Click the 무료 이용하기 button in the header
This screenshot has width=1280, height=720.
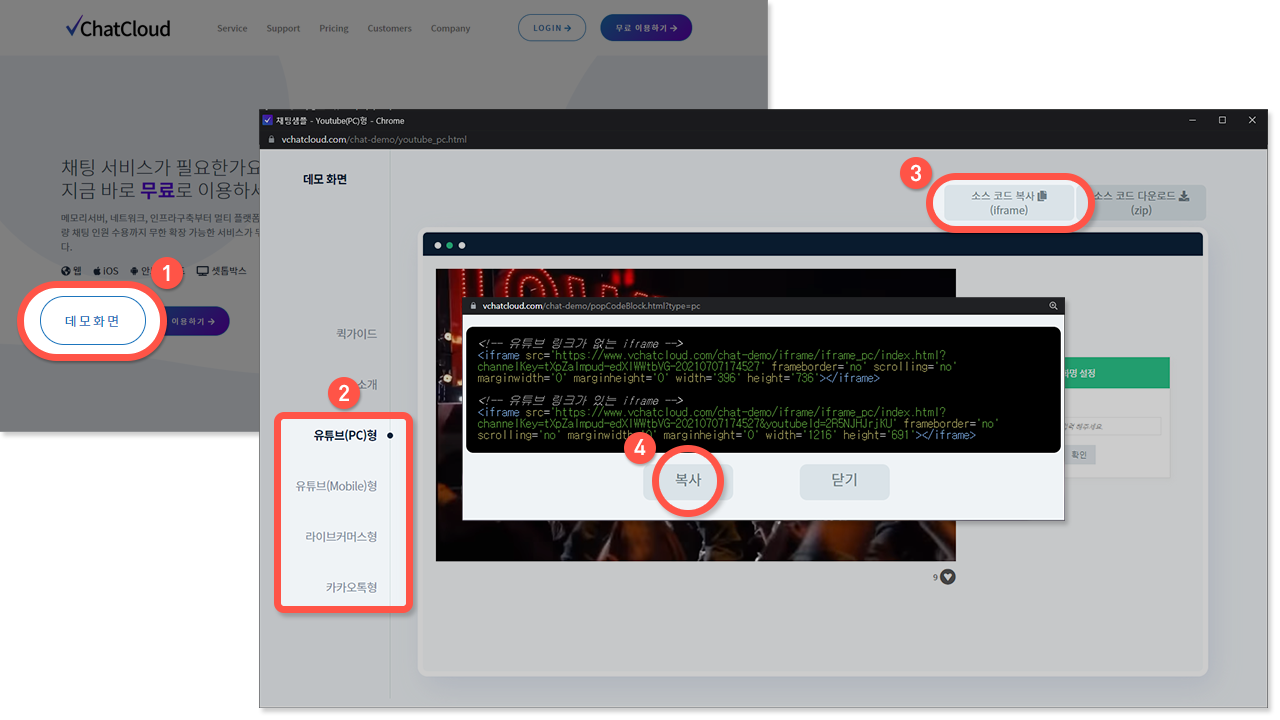coord(646,28)
